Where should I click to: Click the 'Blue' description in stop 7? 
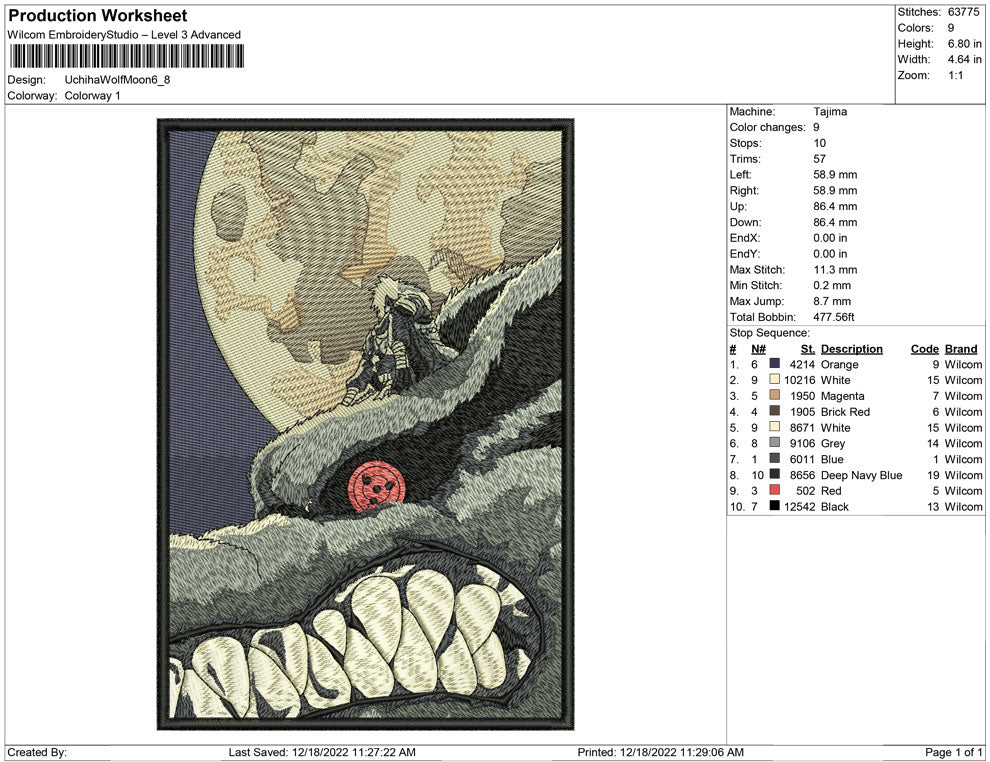pyautogui.click(x=832, y=459)
